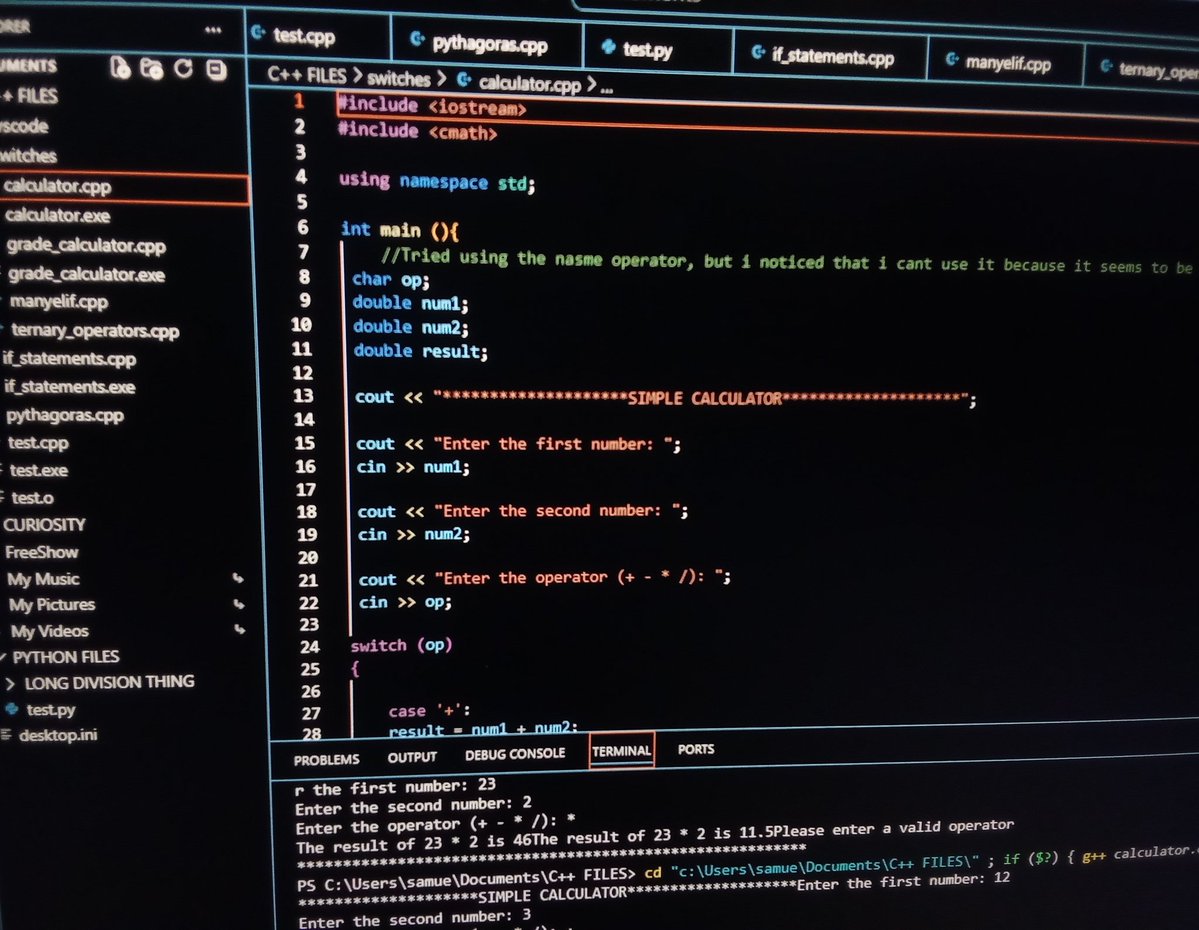Open the My Music folder entry

(x=44, y=579)
